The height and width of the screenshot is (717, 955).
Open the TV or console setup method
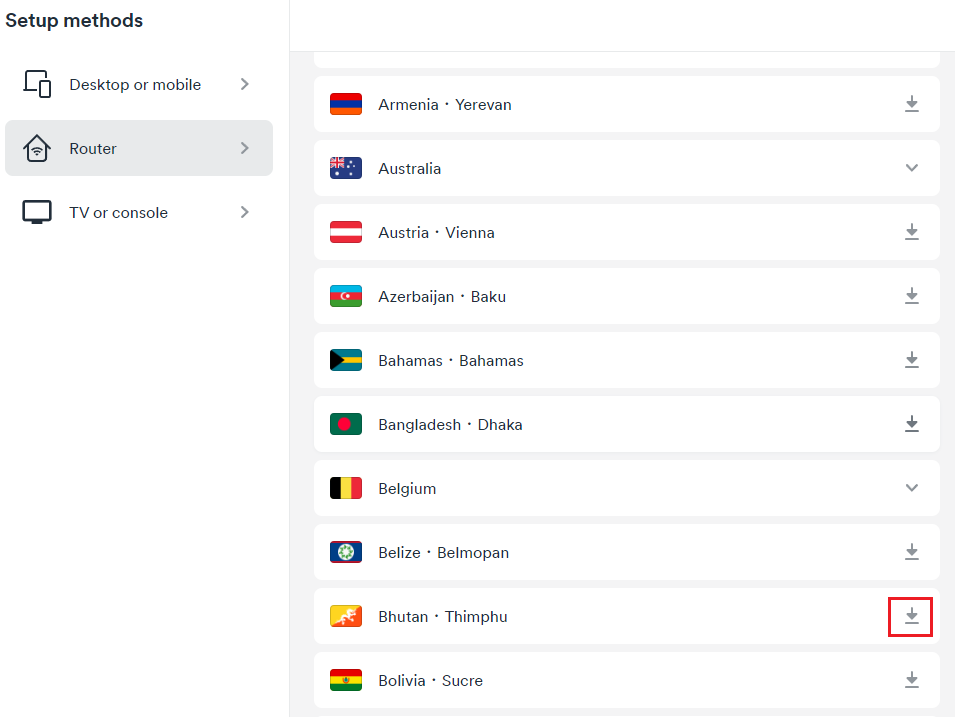[x=118, y=213]
